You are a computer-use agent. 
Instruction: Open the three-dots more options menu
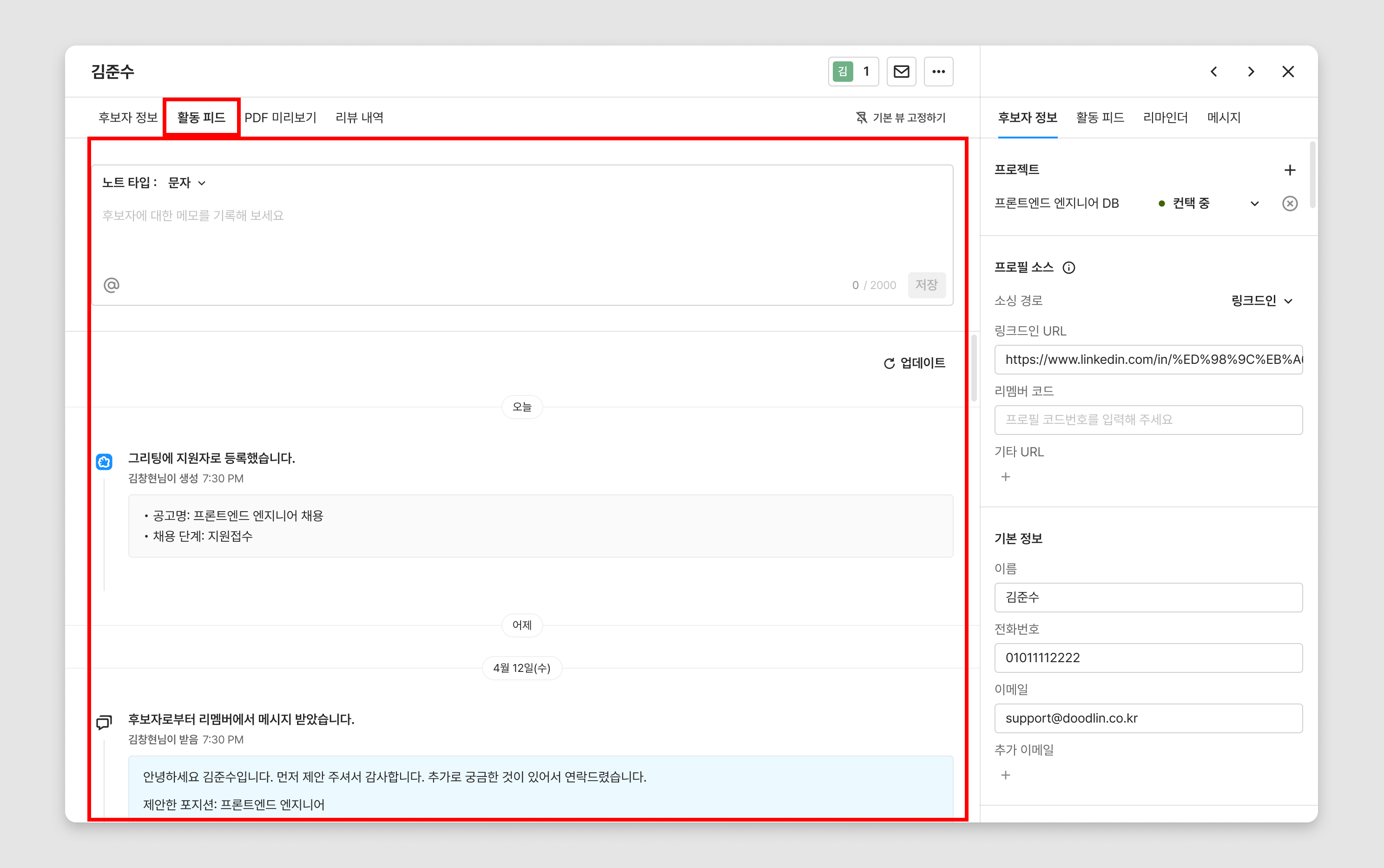click(x=938, y=72)
